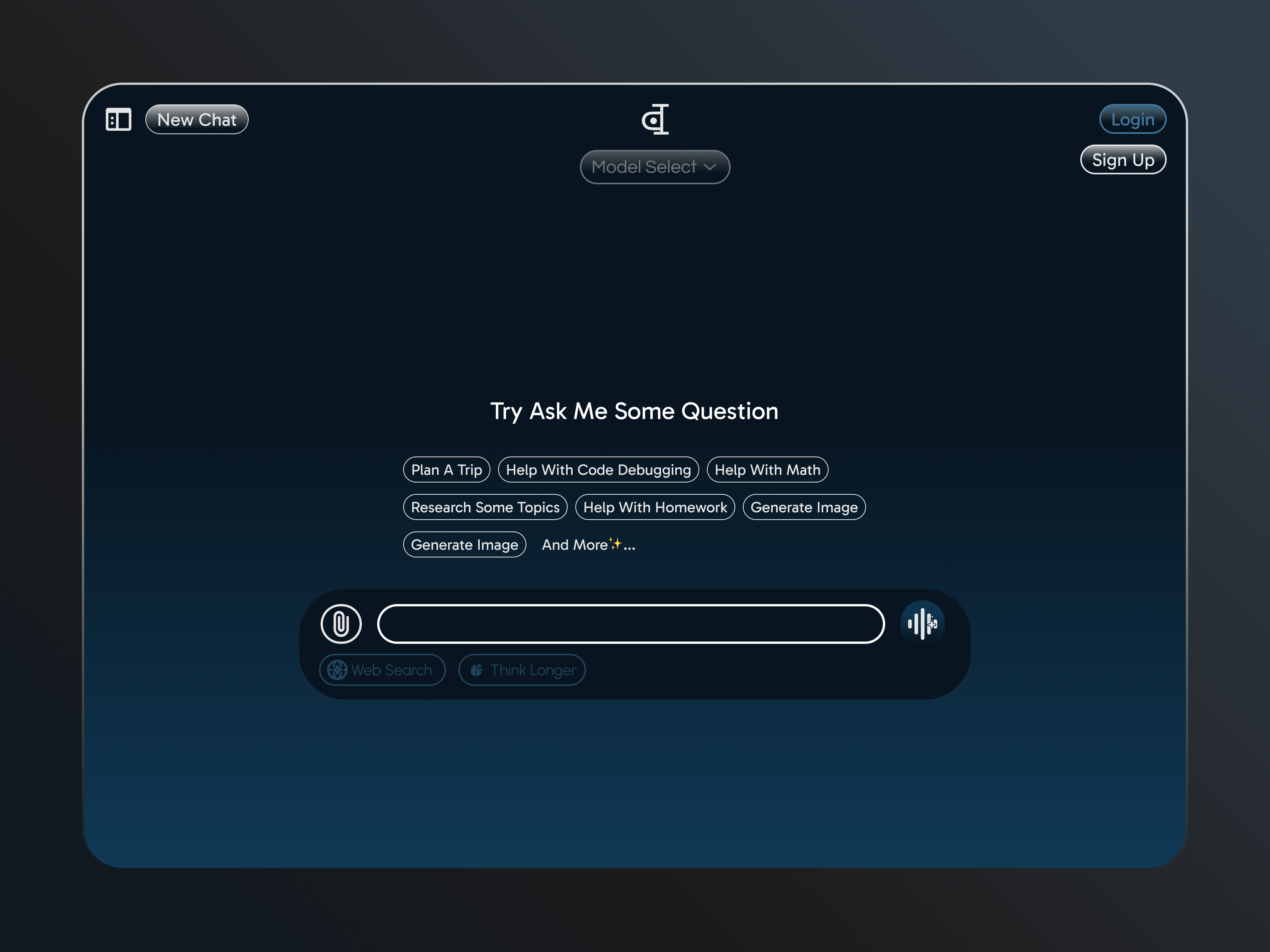Click Generate Image chip beside And More
Viewport: 1270px width, 952px height.
464,544
